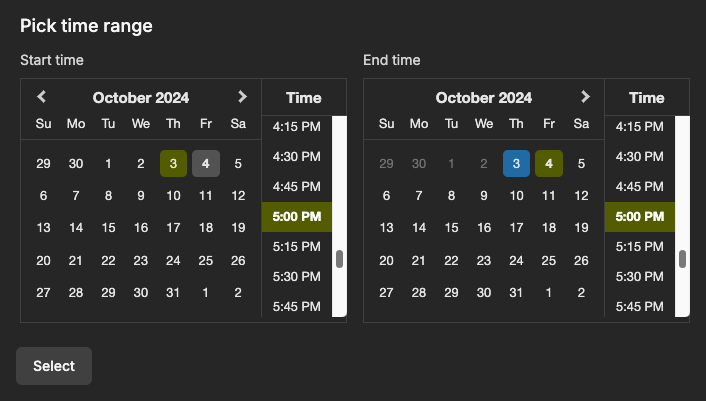Pick September 29 in Start time calendar
706x401 pixels.
point(43,163)
